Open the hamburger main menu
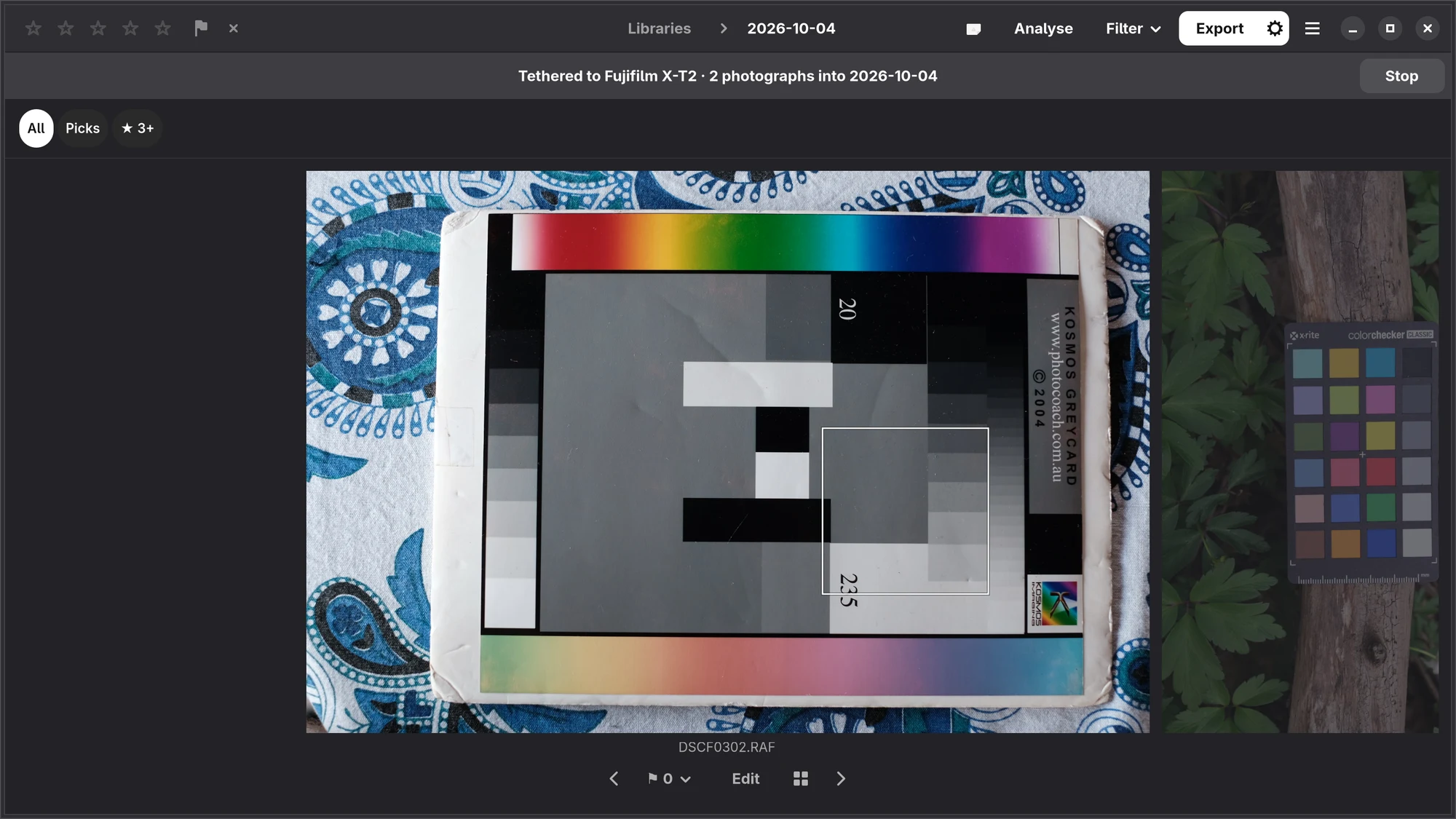The image size is (1456, 819). (1313, 28)
